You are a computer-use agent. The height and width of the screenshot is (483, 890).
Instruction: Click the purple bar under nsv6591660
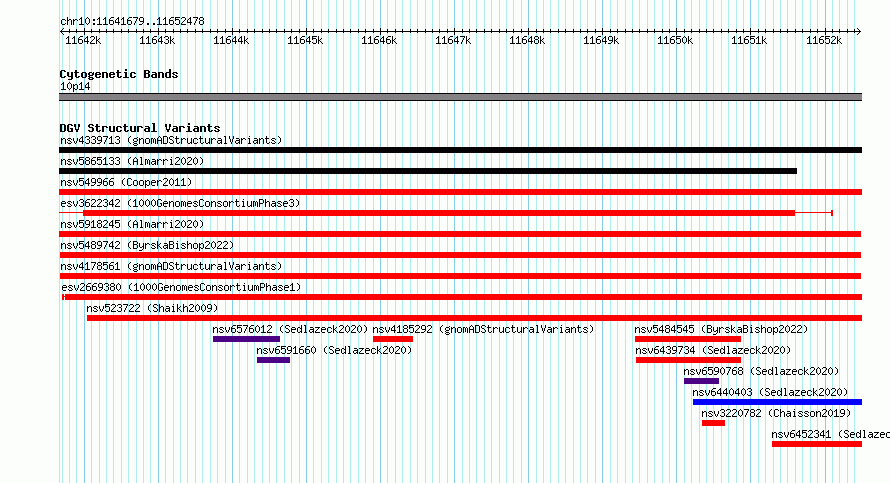274,360
